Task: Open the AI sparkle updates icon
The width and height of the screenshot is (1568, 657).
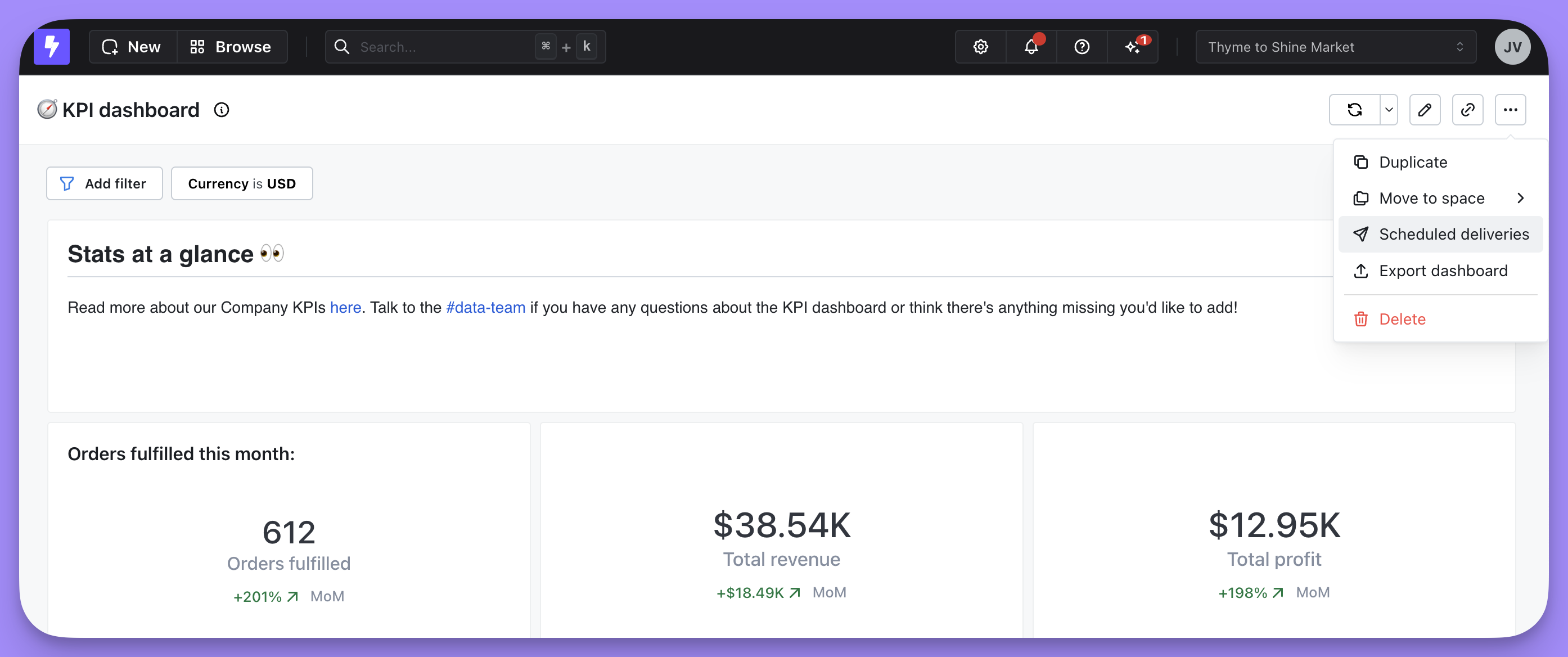Action: click(1132, 47)
